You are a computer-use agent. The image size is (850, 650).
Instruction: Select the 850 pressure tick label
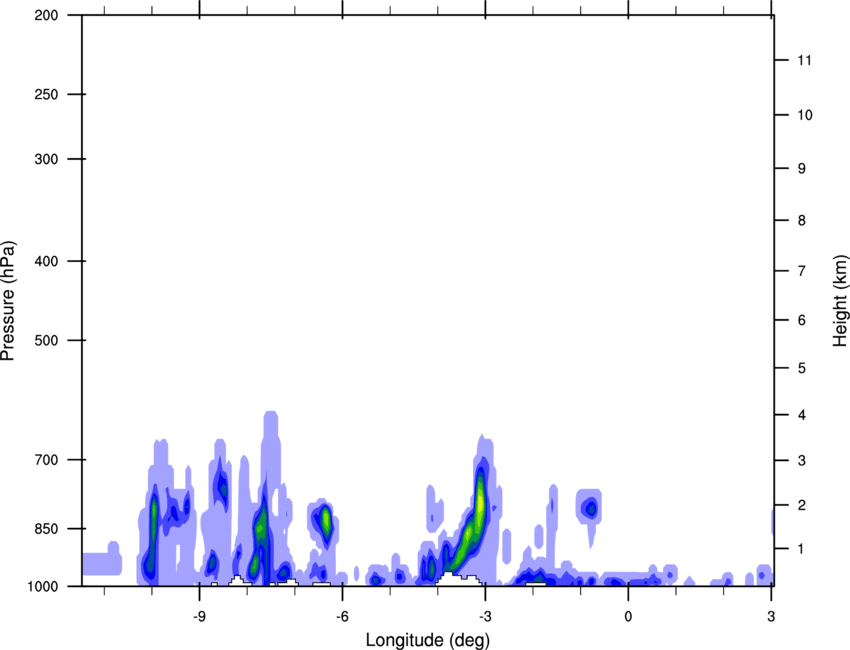pos(46,529)
